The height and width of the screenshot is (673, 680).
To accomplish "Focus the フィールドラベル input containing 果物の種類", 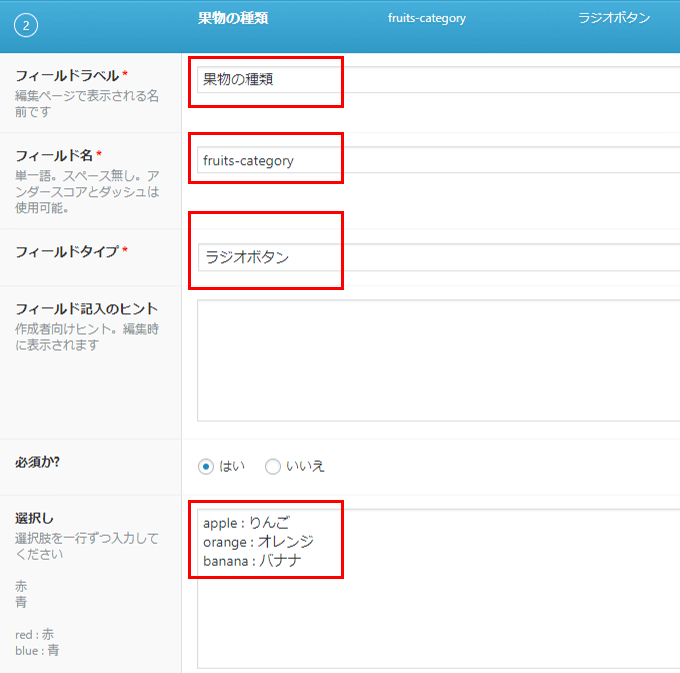I will [x=438, y=79].
